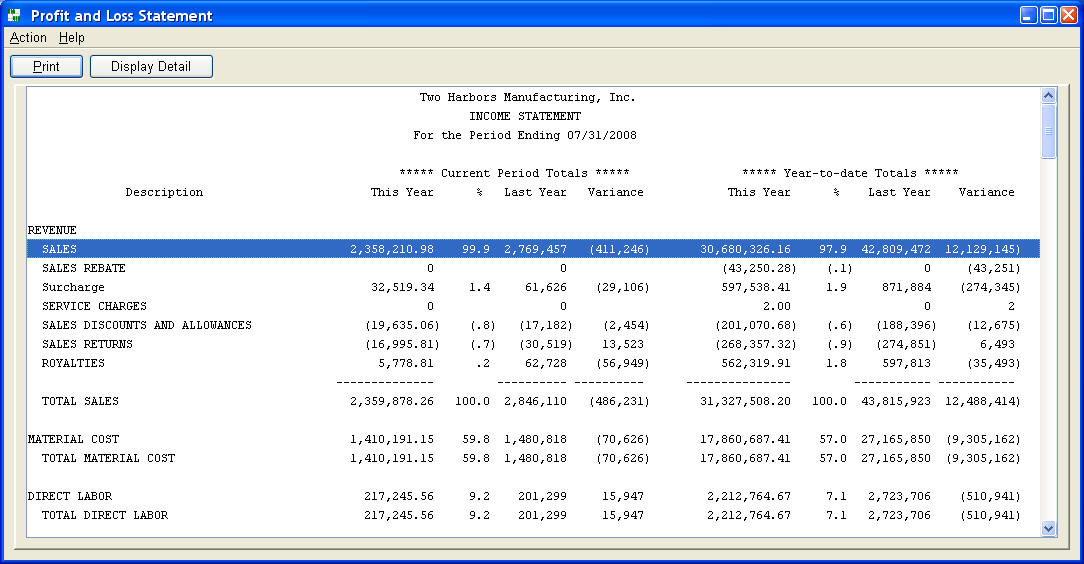
Task: Select the TOTAL MATERIAL COST row label
Action: click(x=109, y=458)
